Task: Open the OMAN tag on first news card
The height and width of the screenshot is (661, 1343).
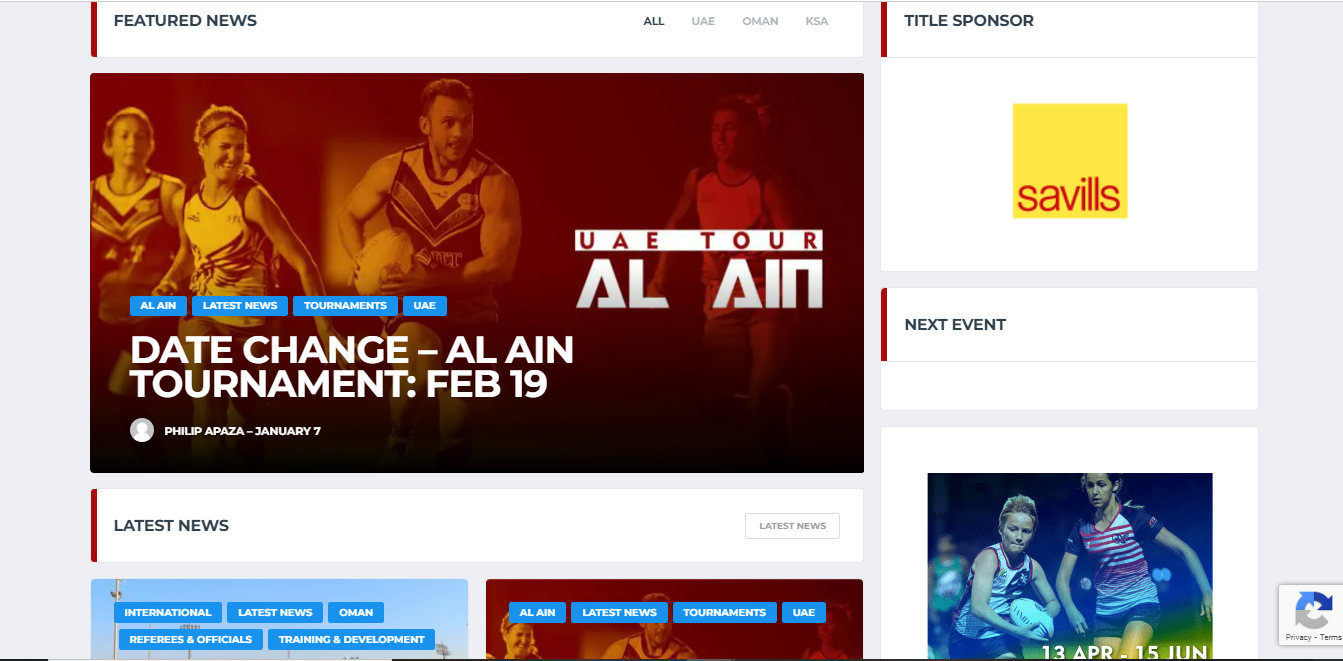Action: tap(356, 613)
